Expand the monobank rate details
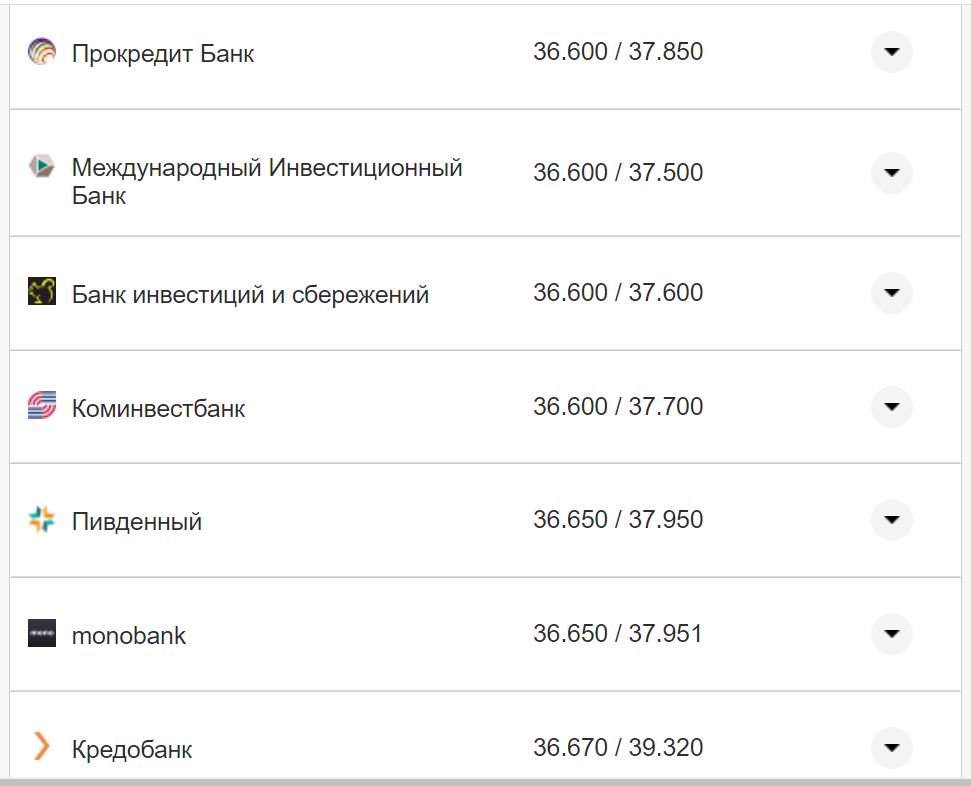971x786 pixels. click(890, 634)
